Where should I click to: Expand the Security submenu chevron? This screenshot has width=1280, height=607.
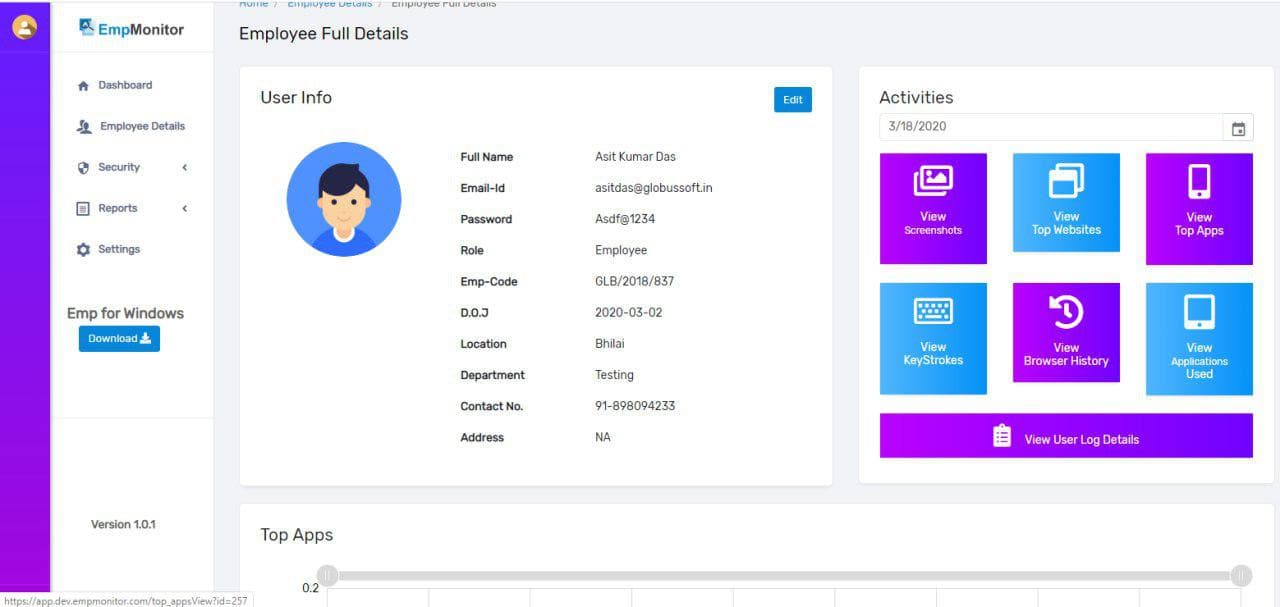(185, 168)
